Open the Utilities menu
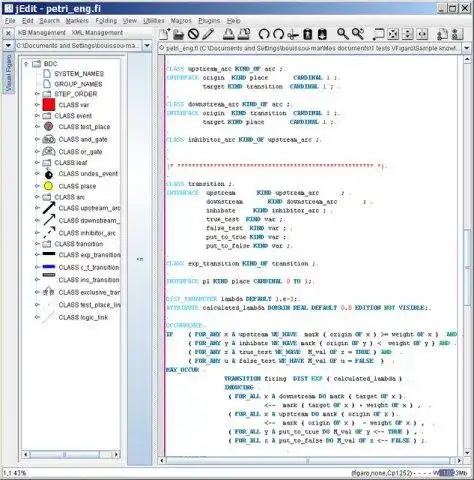Screen dimensions: 474x480 pyautogui.click(x=154, y=21)
